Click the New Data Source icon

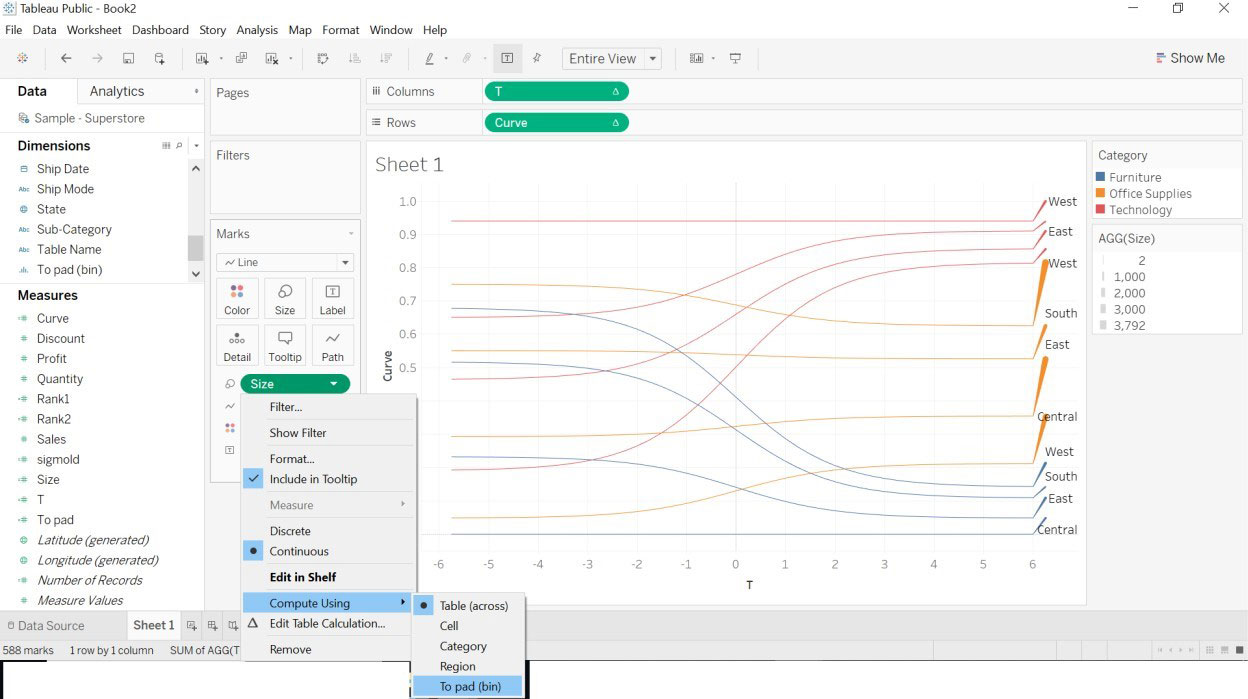tap(160, 58)
